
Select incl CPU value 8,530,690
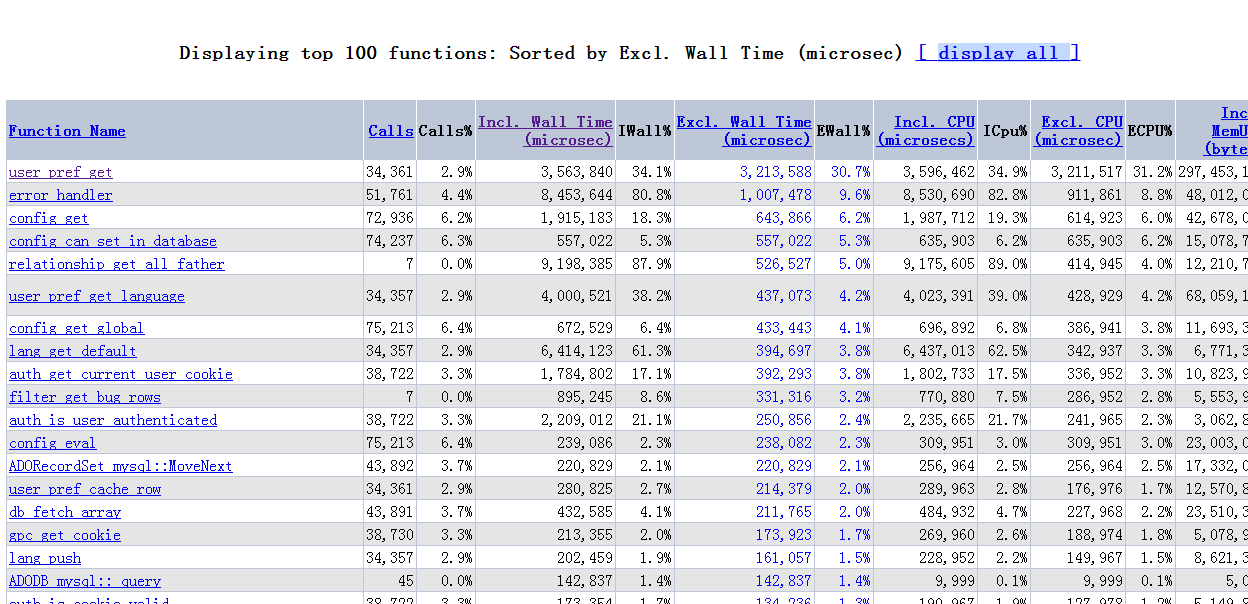coord(939,195)
